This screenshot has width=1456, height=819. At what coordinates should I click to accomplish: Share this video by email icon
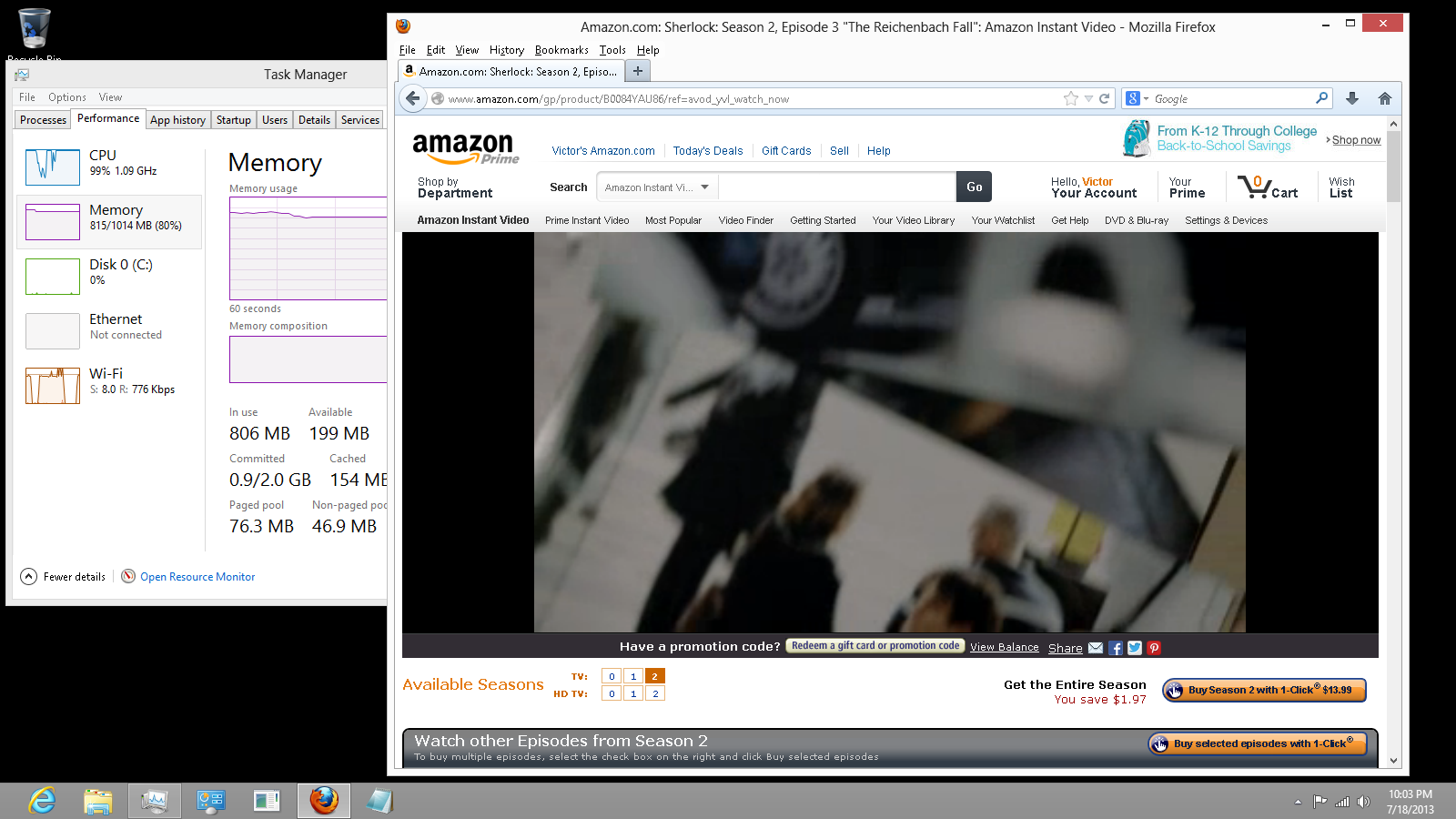(x=1096, y=648)
